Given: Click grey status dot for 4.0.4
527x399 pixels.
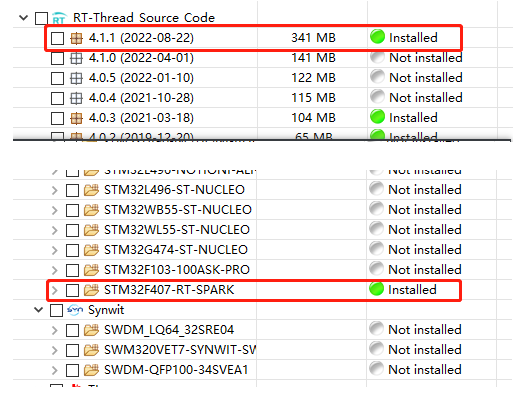Looking at the screenshot, I should pos(377,96).
